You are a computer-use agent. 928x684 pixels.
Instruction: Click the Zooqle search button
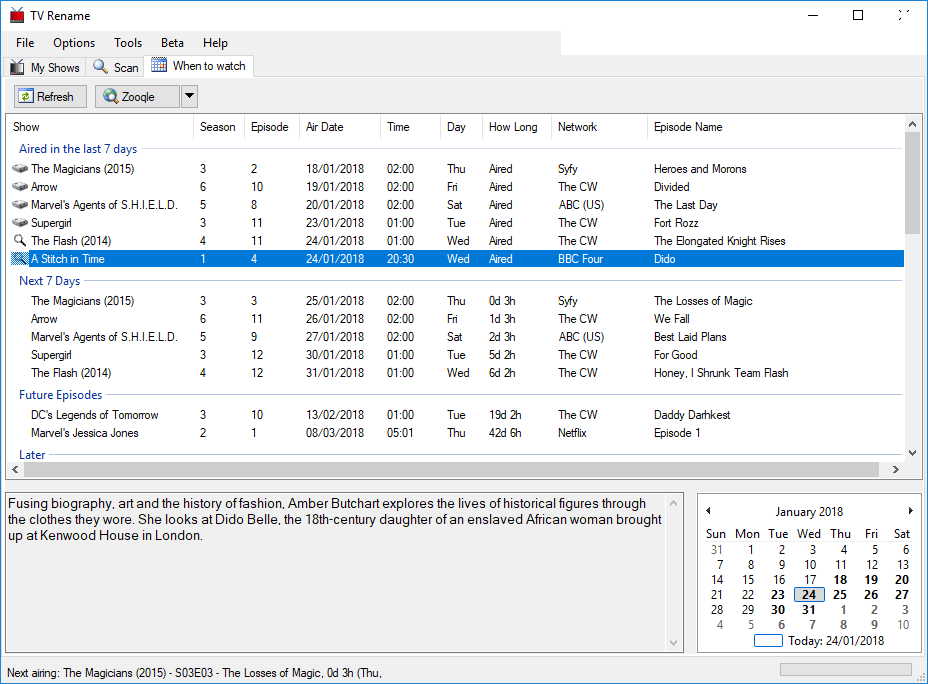(138, 96)
